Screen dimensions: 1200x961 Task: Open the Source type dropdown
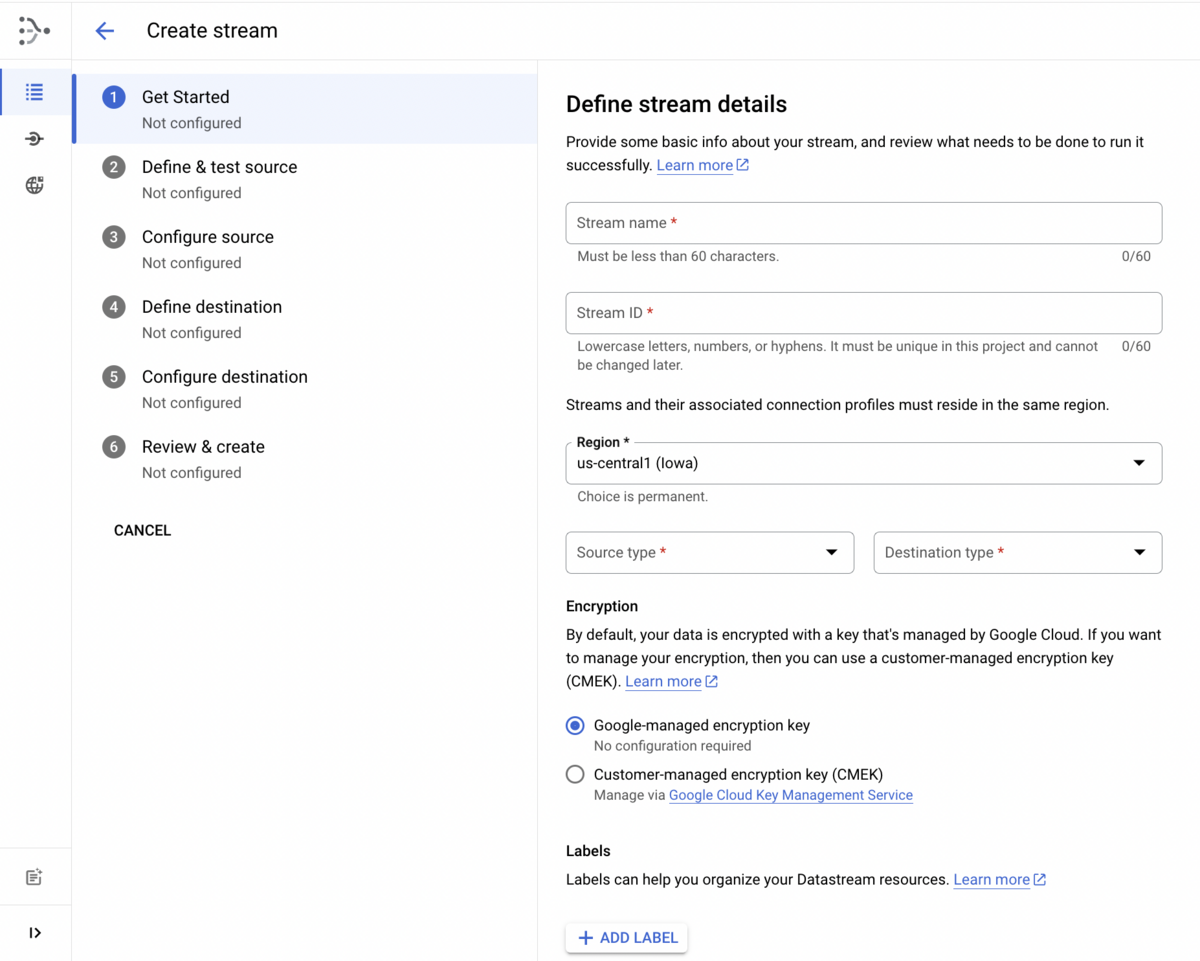[710, 552]
